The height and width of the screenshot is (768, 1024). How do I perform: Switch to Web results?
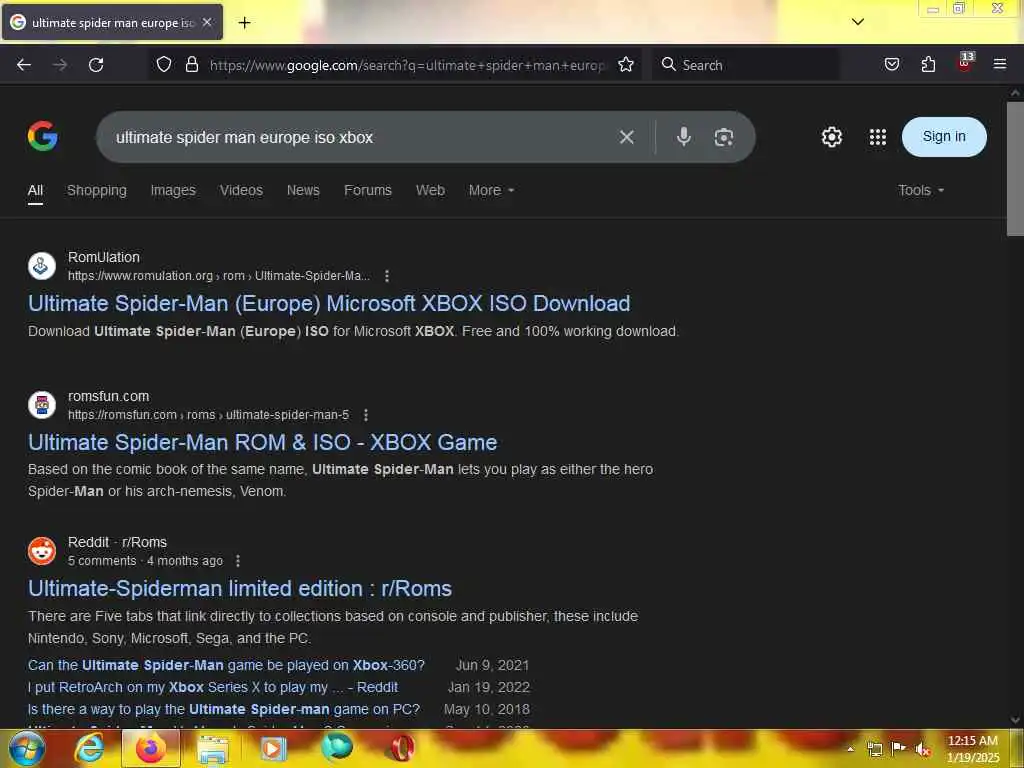pyautogui.click(x=430, y=191)
